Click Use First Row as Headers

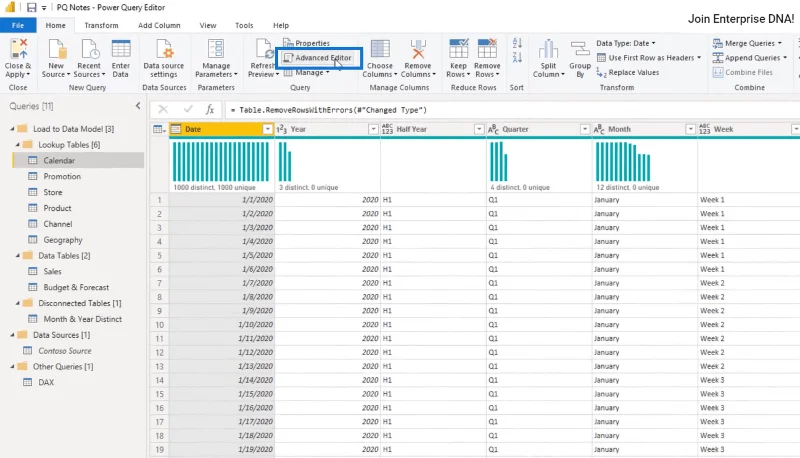tap(649, 58)
